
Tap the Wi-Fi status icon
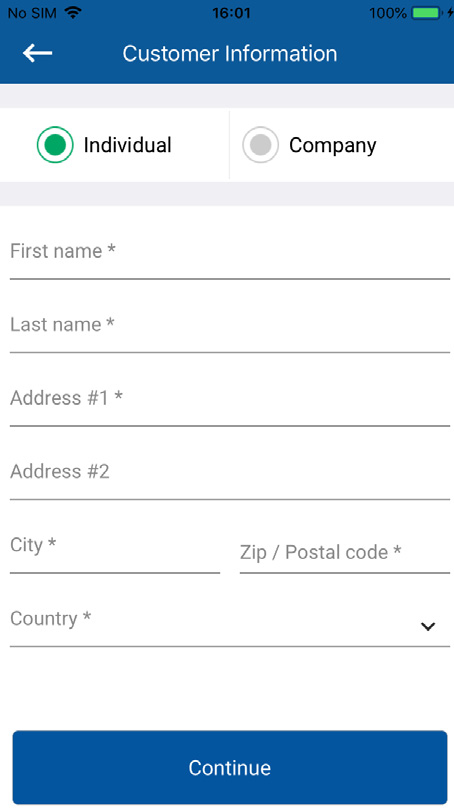coord(73,13)
